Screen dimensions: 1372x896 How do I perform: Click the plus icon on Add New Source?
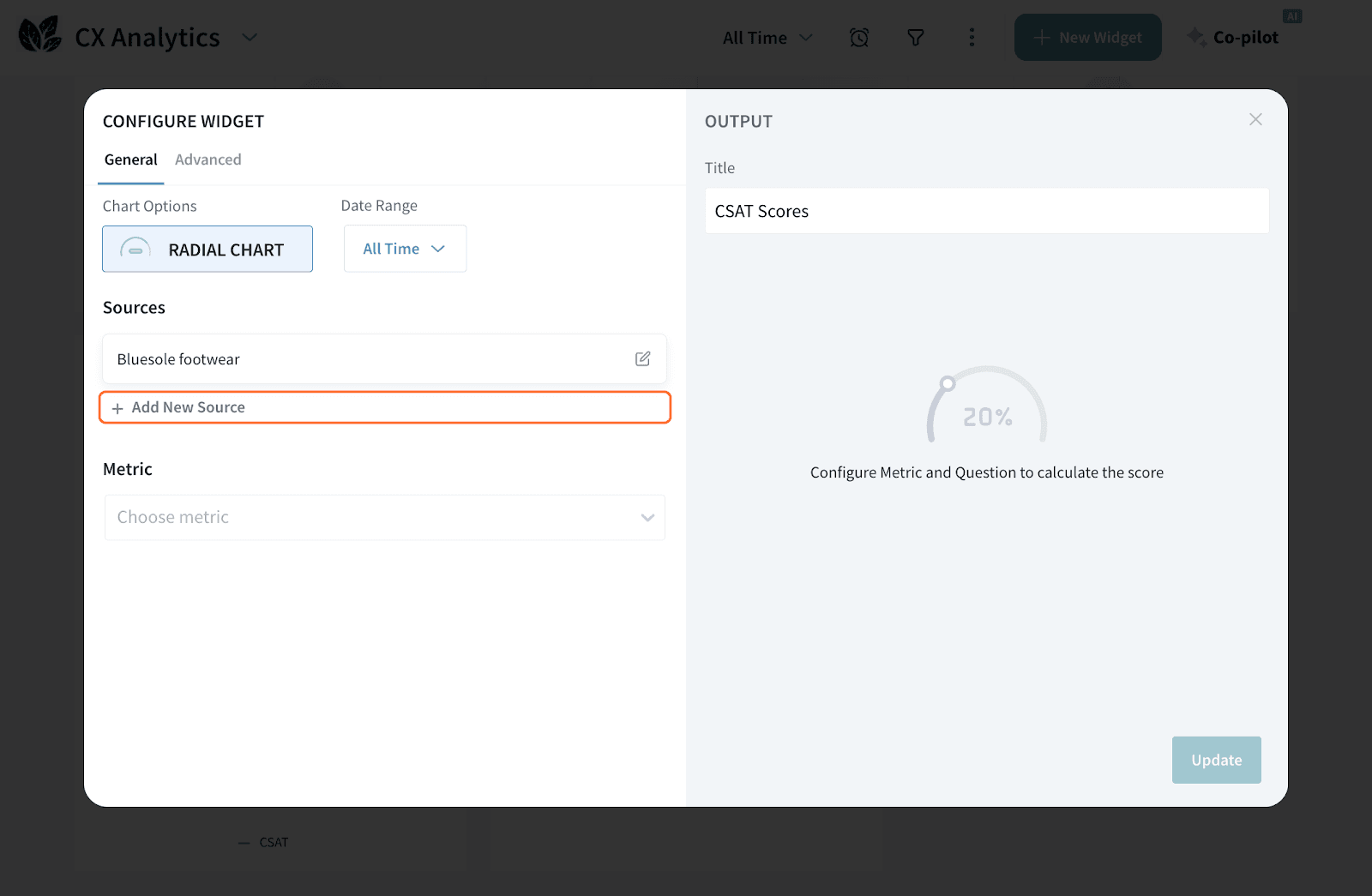[117, 407]
